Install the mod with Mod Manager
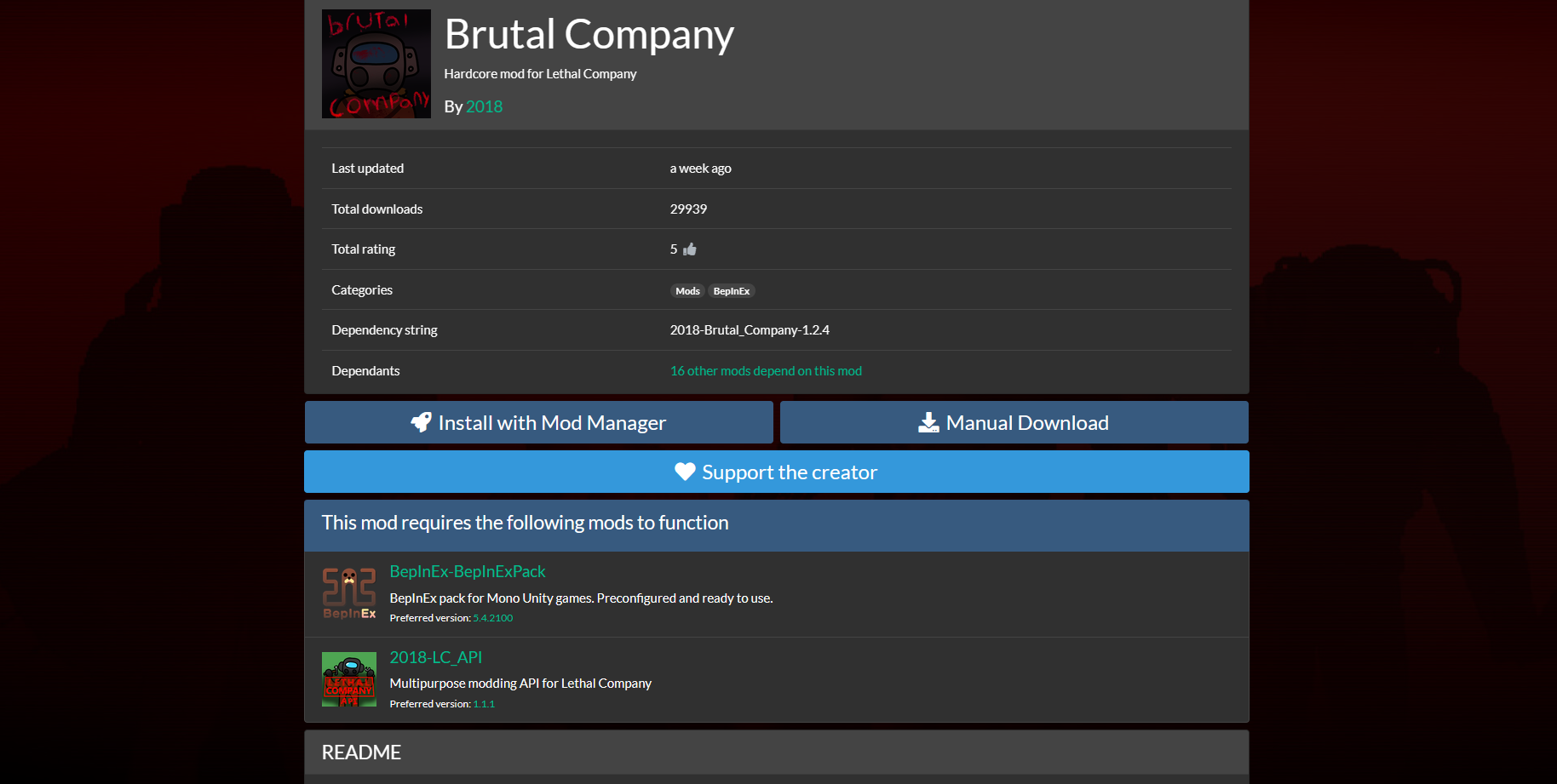The height and width of the screenshot is (784, 1557). [538, 421]
